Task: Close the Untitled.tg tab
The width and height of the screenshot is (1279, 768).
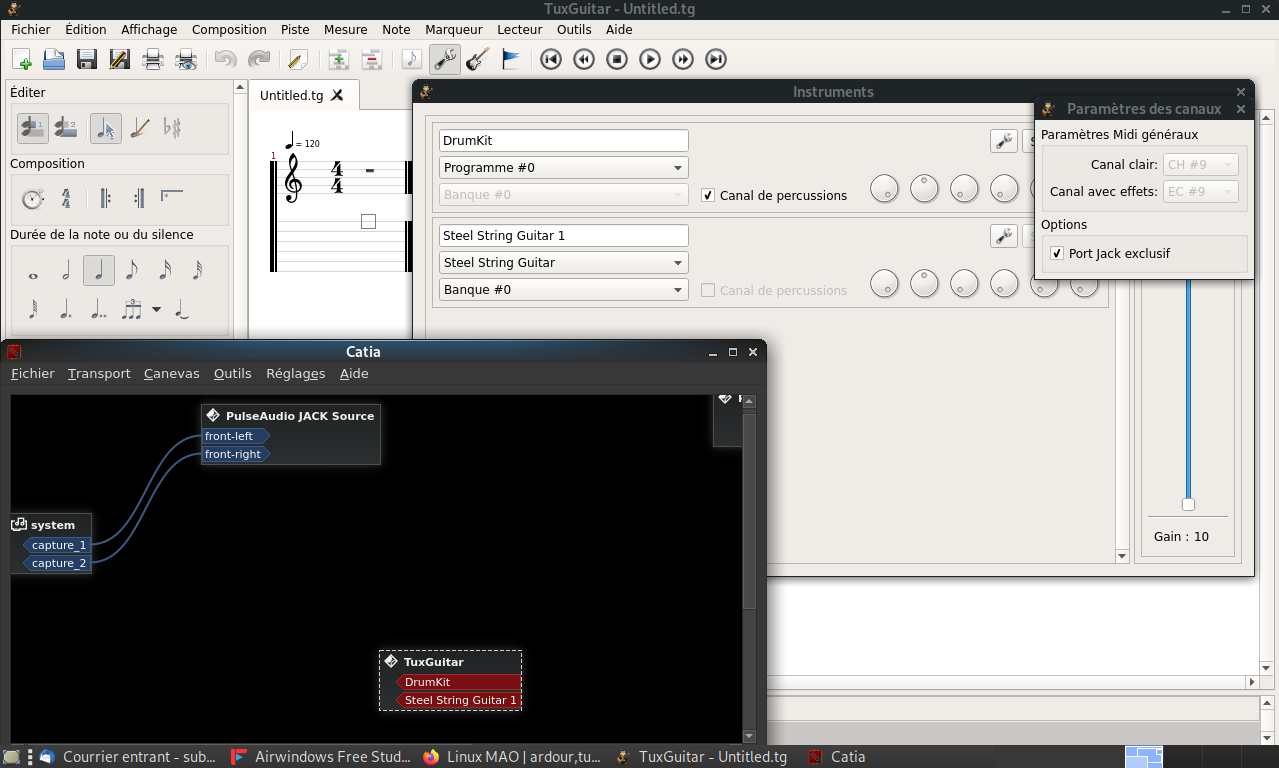Action: coord(338,96)
